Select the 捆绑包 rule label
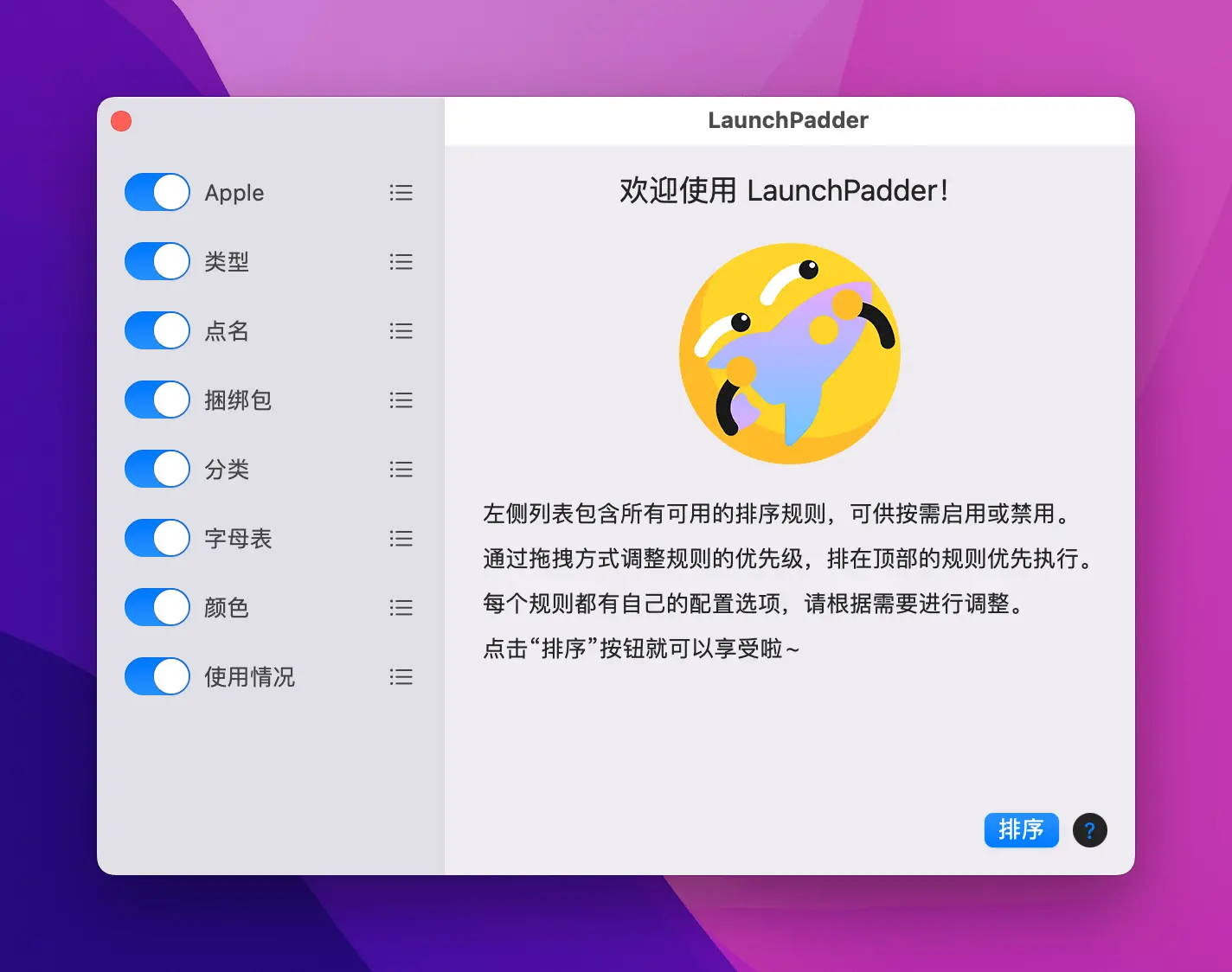 coord(238,400)
